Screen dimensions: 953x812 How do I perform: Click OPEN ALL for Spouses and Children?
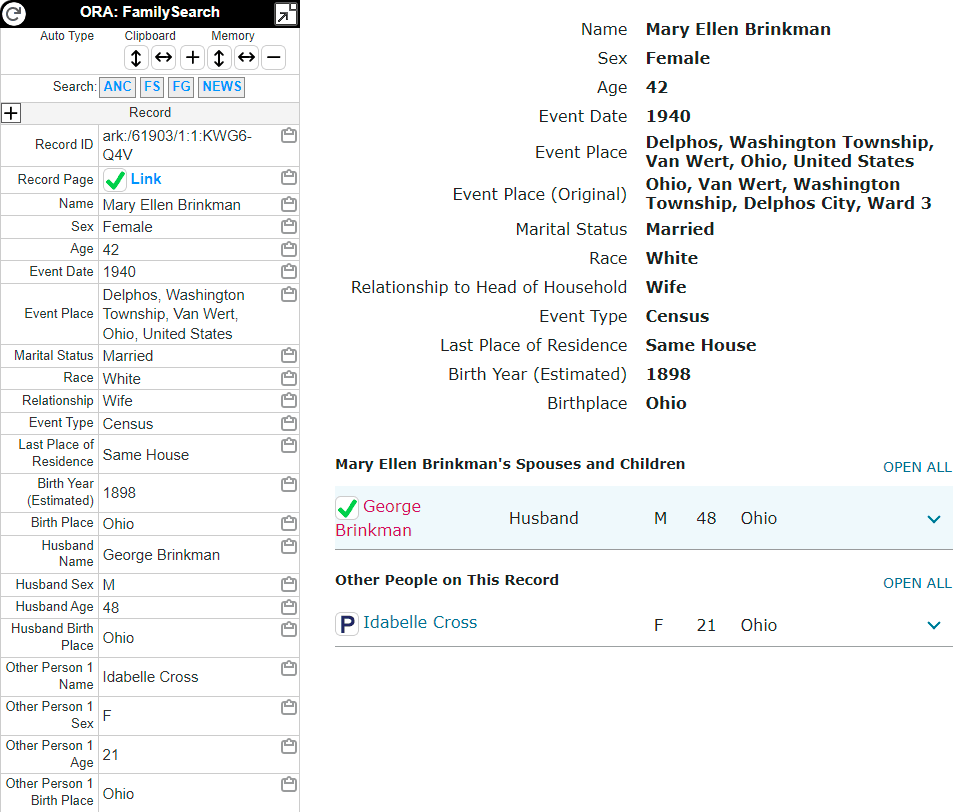click(917, 467)
